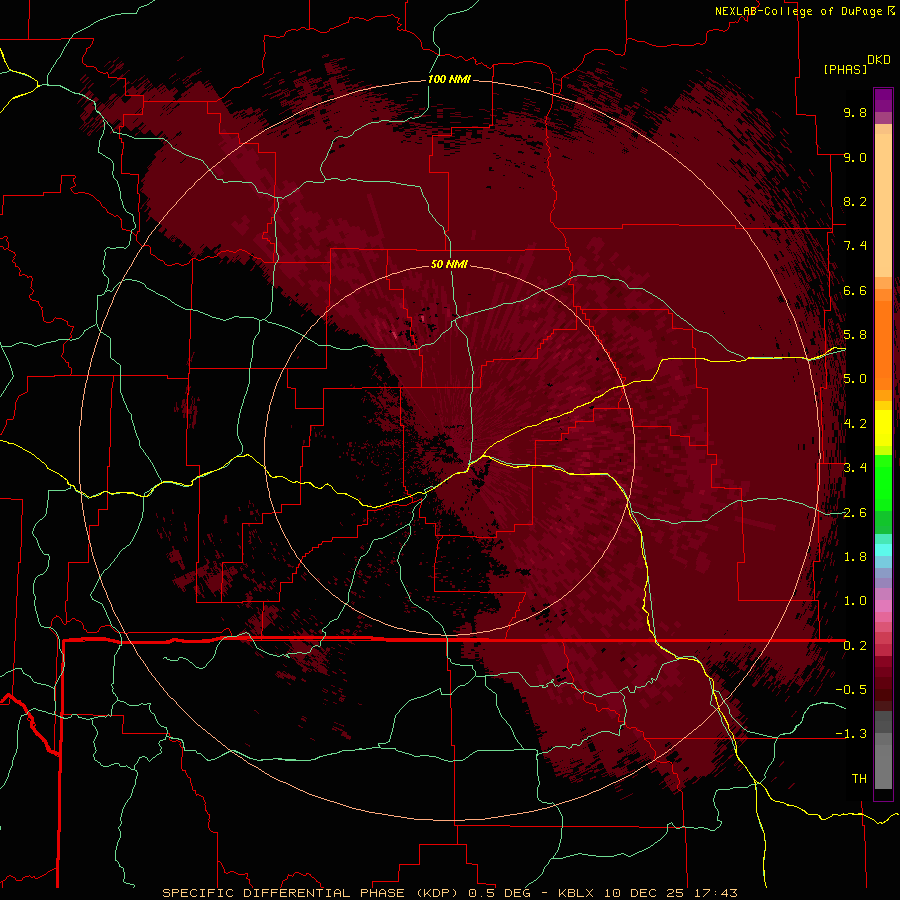Select the 7.4 legend value
Image resolution: width=900 pixels, height=900 pixels.
coord(855,246)
